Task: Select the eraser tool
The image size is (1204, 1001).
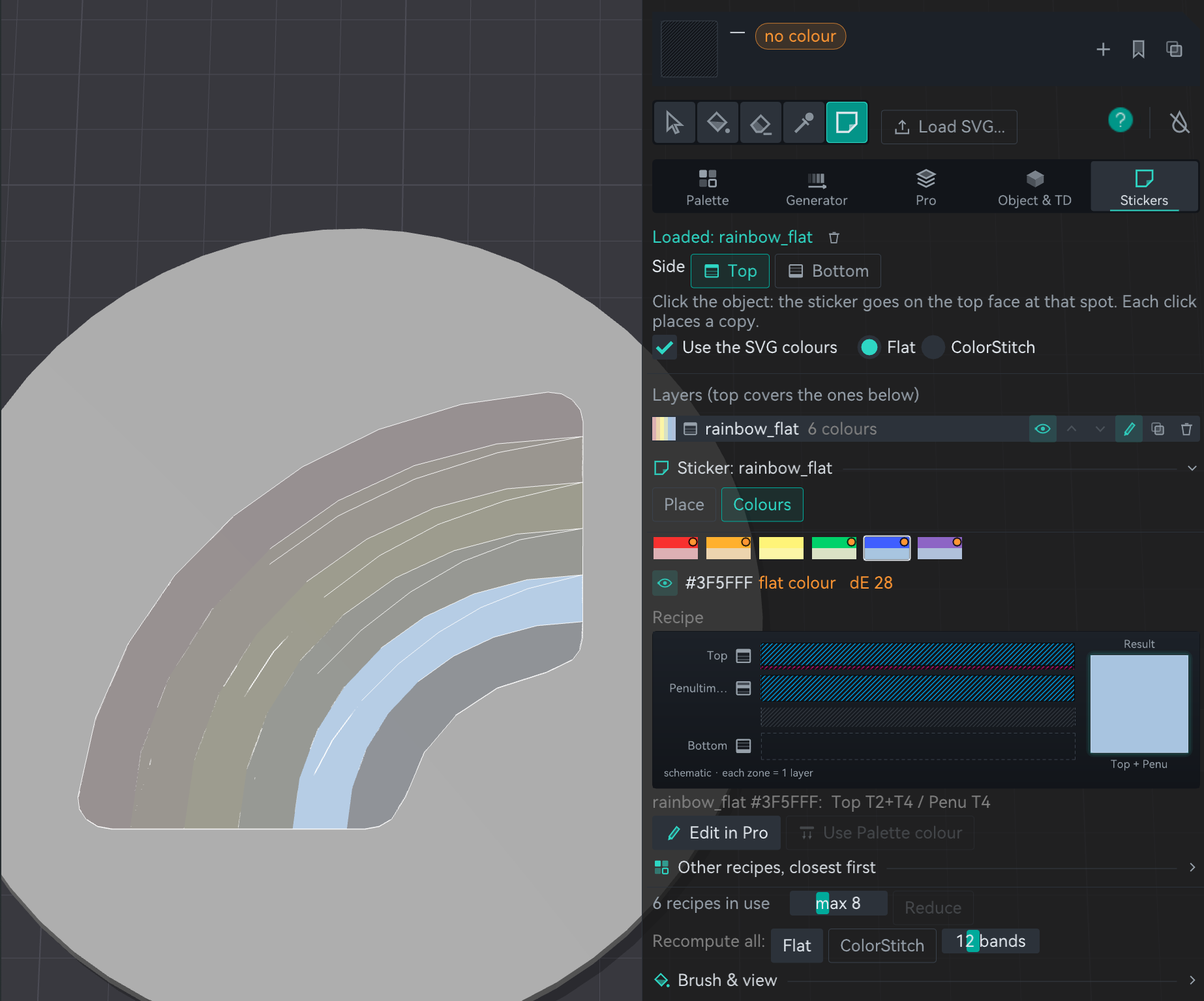Action: [760, 123]
